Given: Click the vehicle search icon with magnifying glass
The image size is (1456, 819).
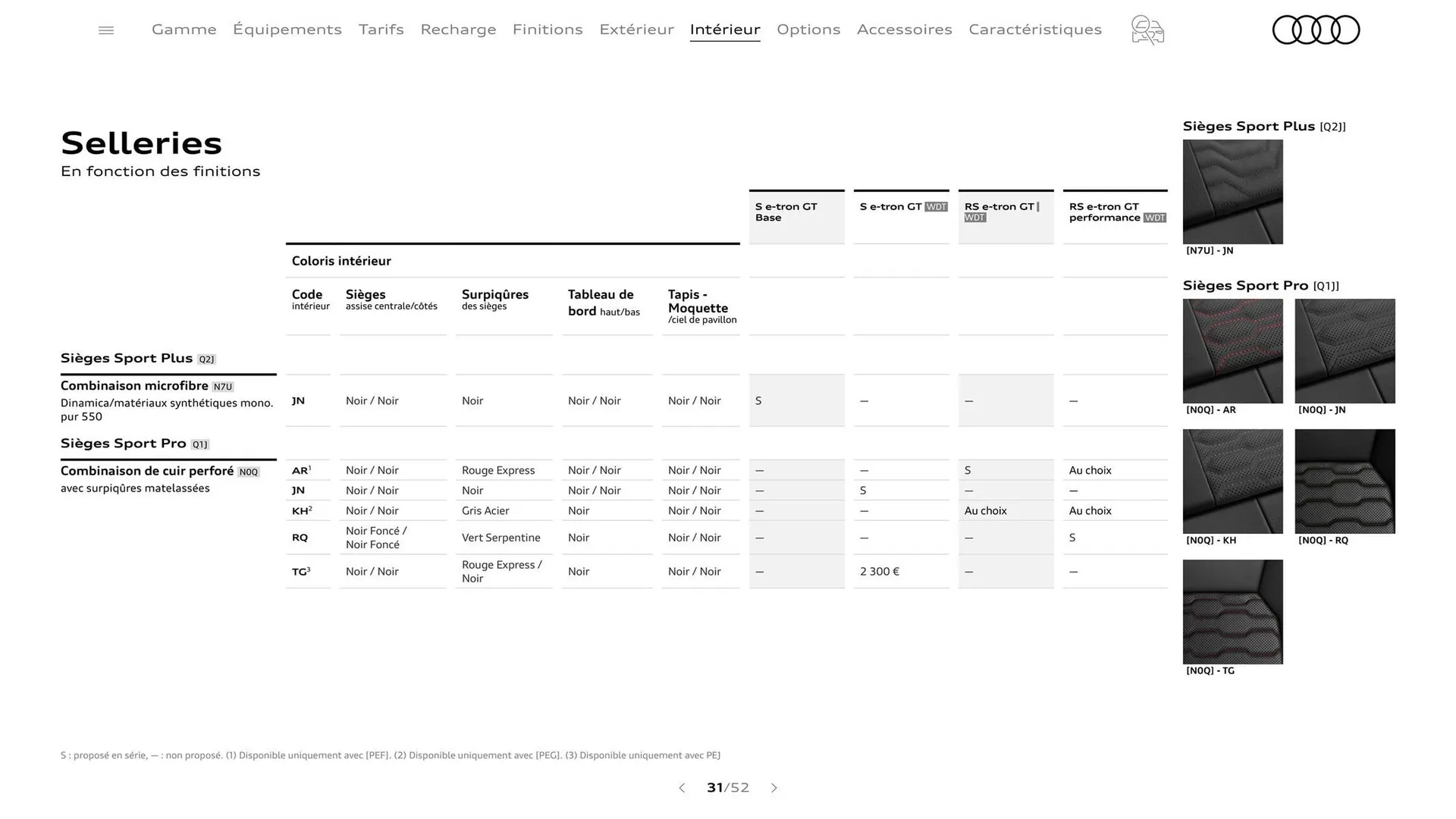Looking at the screenshot, I should (x=1147, y=30).
